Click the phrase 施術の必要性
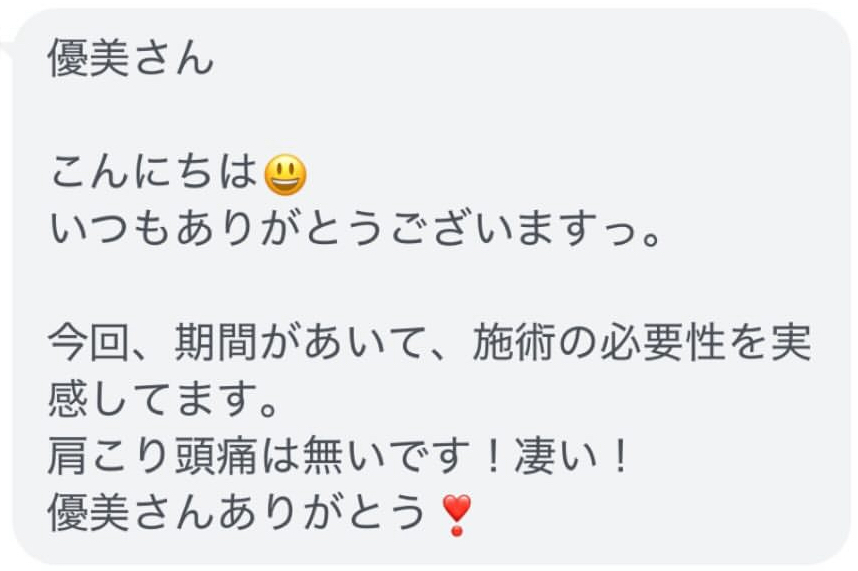 point(600,343)
